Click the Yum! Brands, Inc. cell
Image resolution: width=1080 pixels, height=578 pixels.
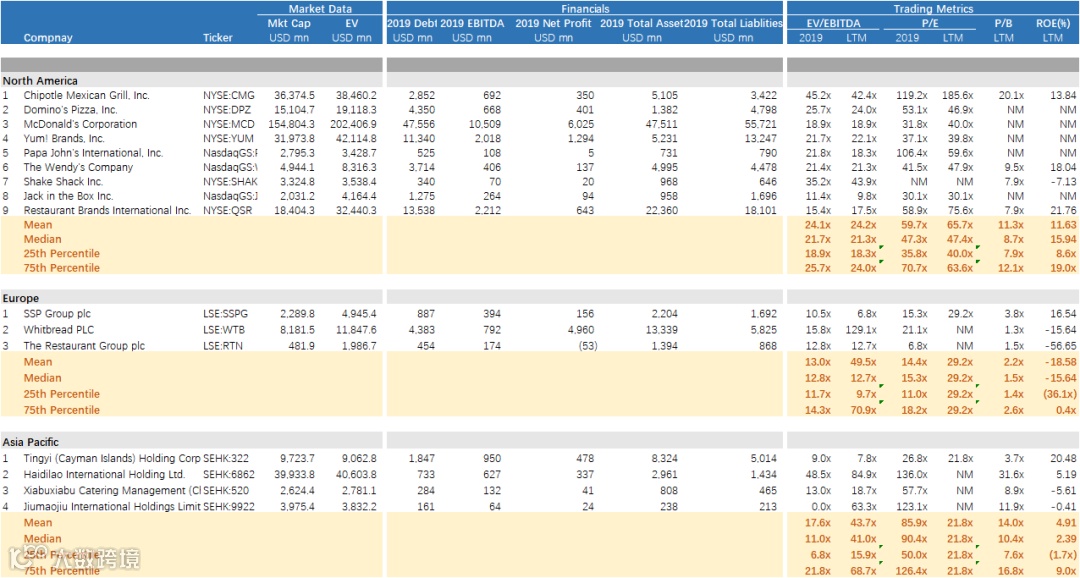(x=63, y=138)
